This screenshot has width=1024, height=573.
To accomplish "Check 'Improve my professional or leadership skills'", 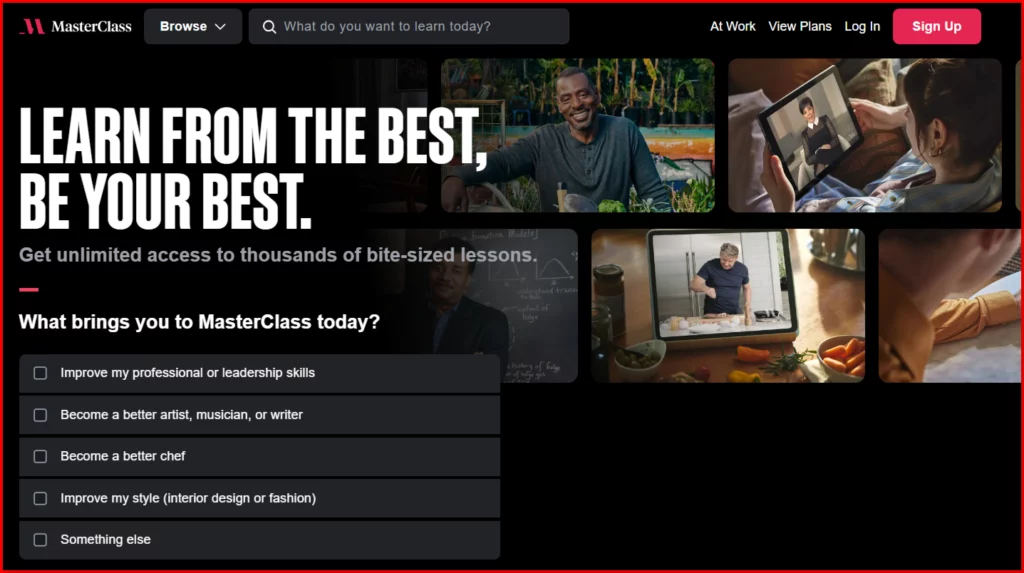I will click(x=40, y=373).
